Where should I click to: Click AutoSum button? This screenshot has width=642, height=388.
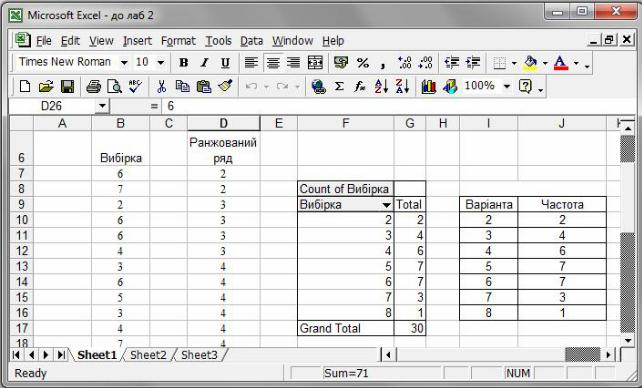[x=339, y=86]
